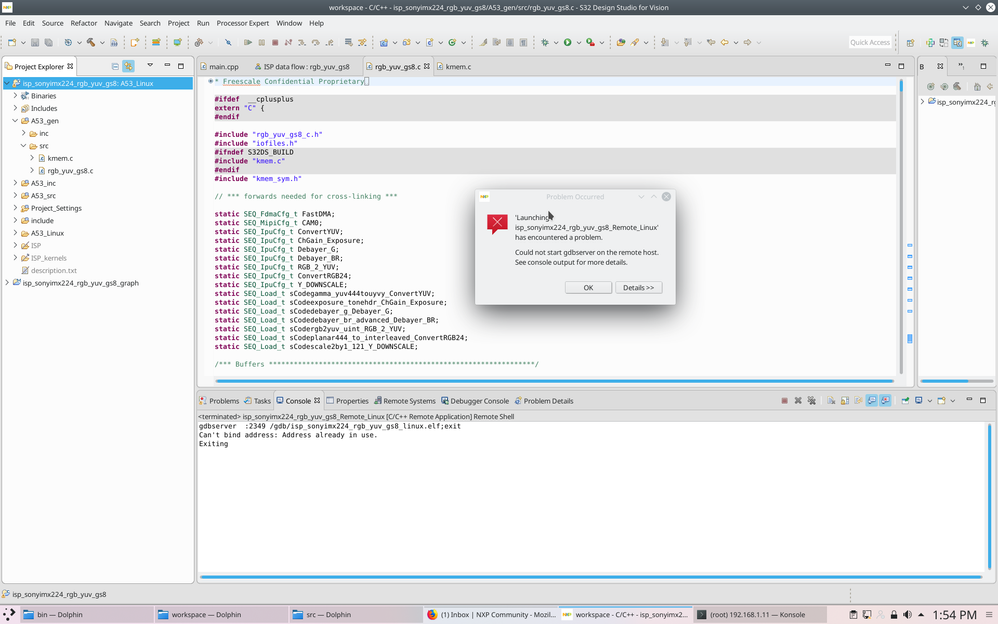998x624 pixels.
Task: Expand the Binaries tree node
Action: 15,96
